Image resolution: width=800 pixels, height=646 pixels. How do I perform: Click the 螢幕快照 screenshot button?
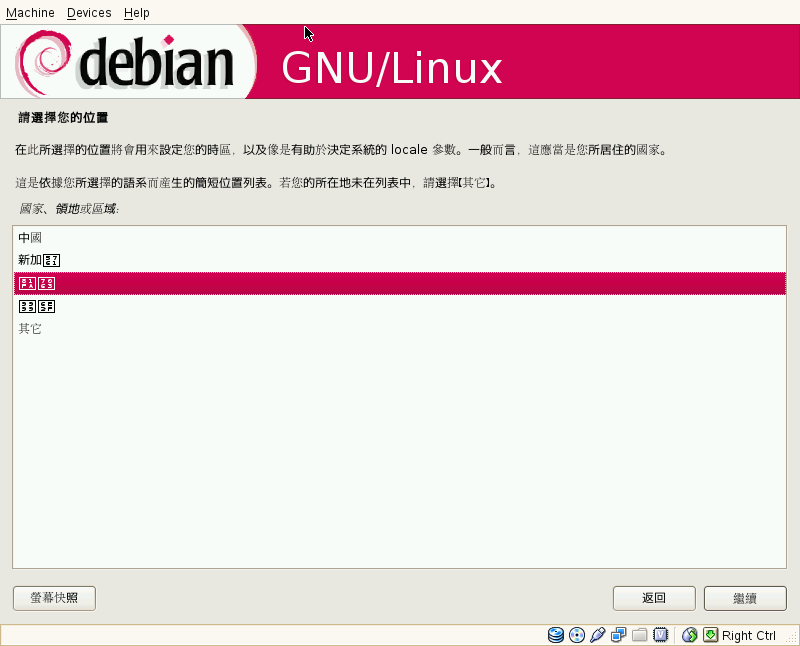pos(54,598)
